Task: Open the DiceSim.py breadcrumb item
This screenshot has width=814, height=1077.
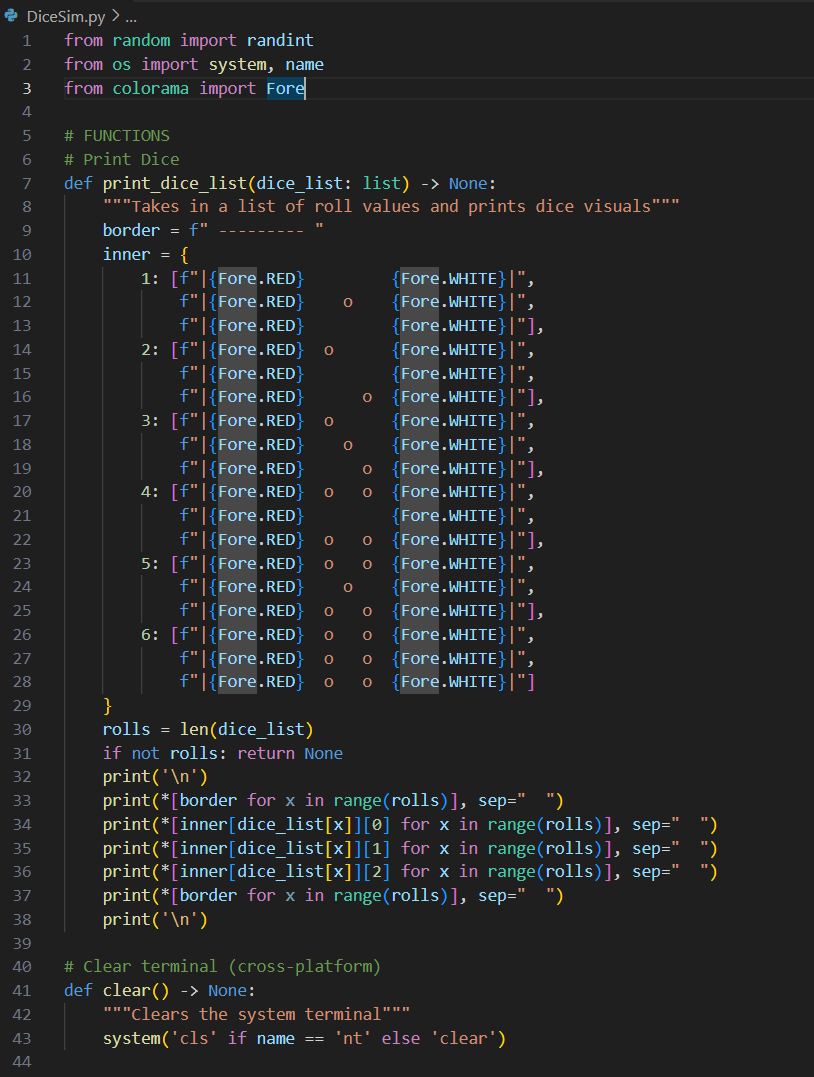Action: [x=65, y=16]
